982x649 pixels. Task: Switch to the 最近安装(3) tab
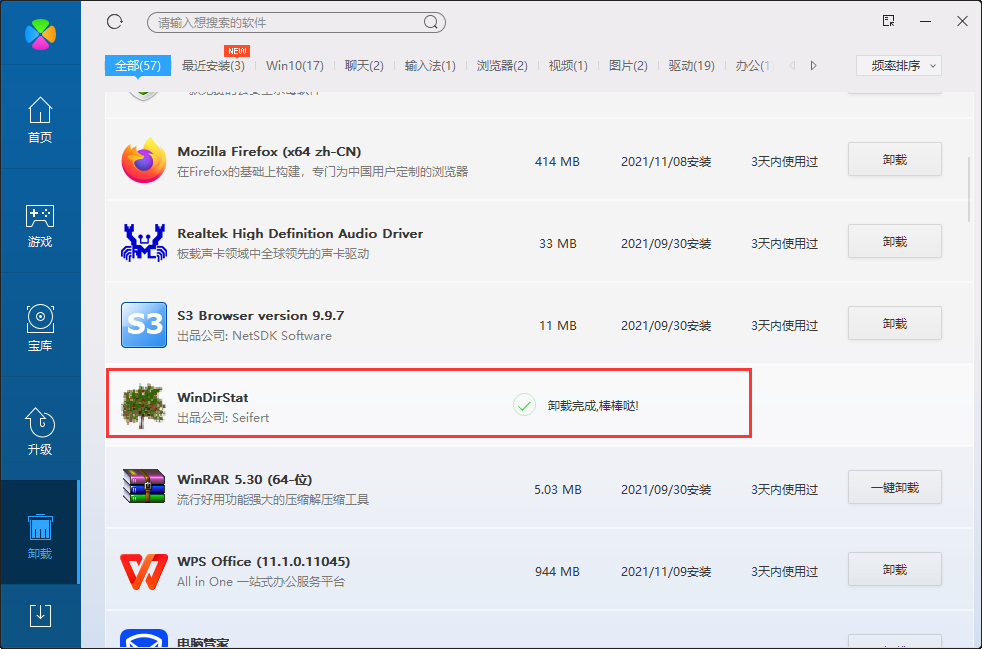(213, 66)
